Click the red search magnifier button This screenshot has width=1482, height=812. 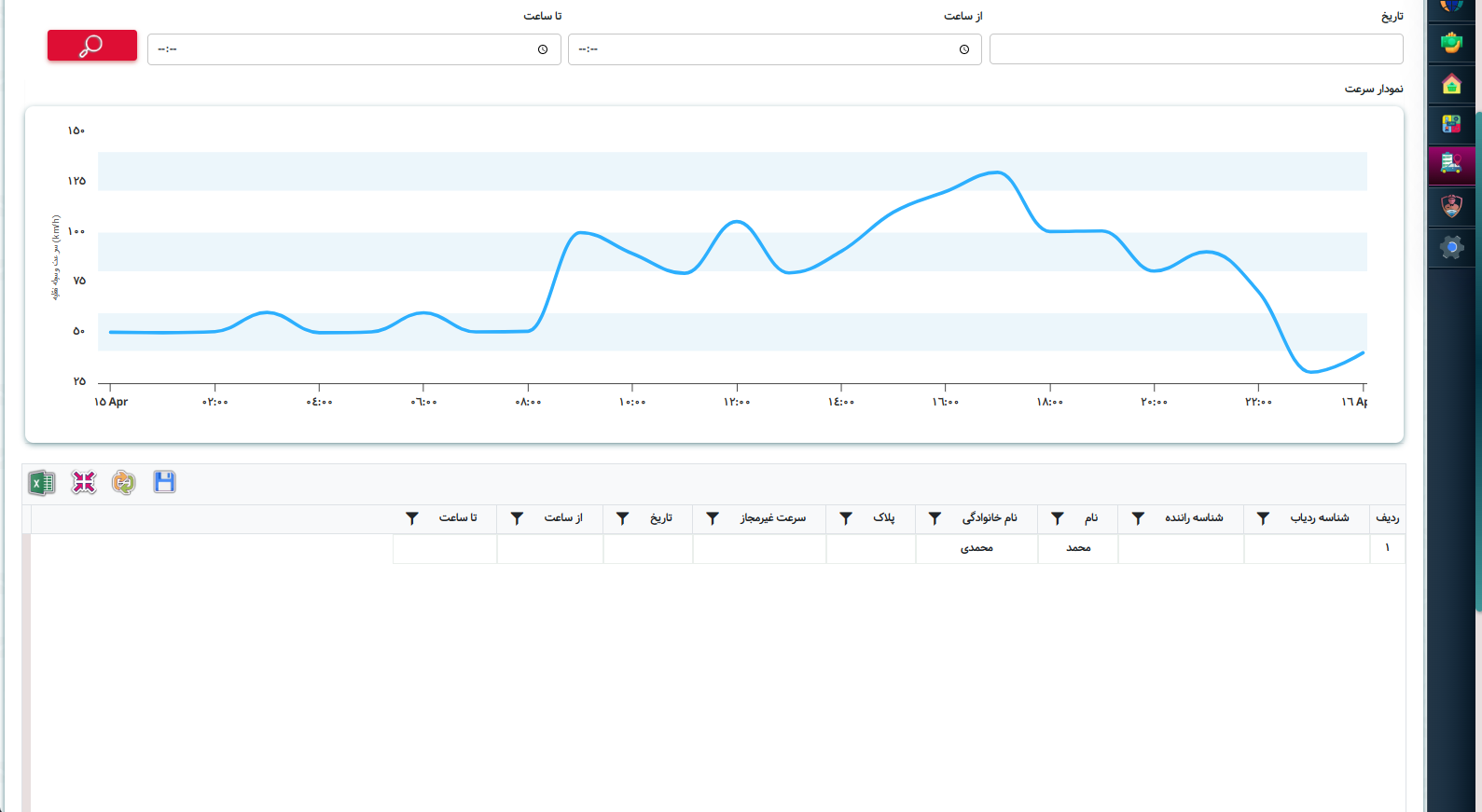[x=91, y=46]
